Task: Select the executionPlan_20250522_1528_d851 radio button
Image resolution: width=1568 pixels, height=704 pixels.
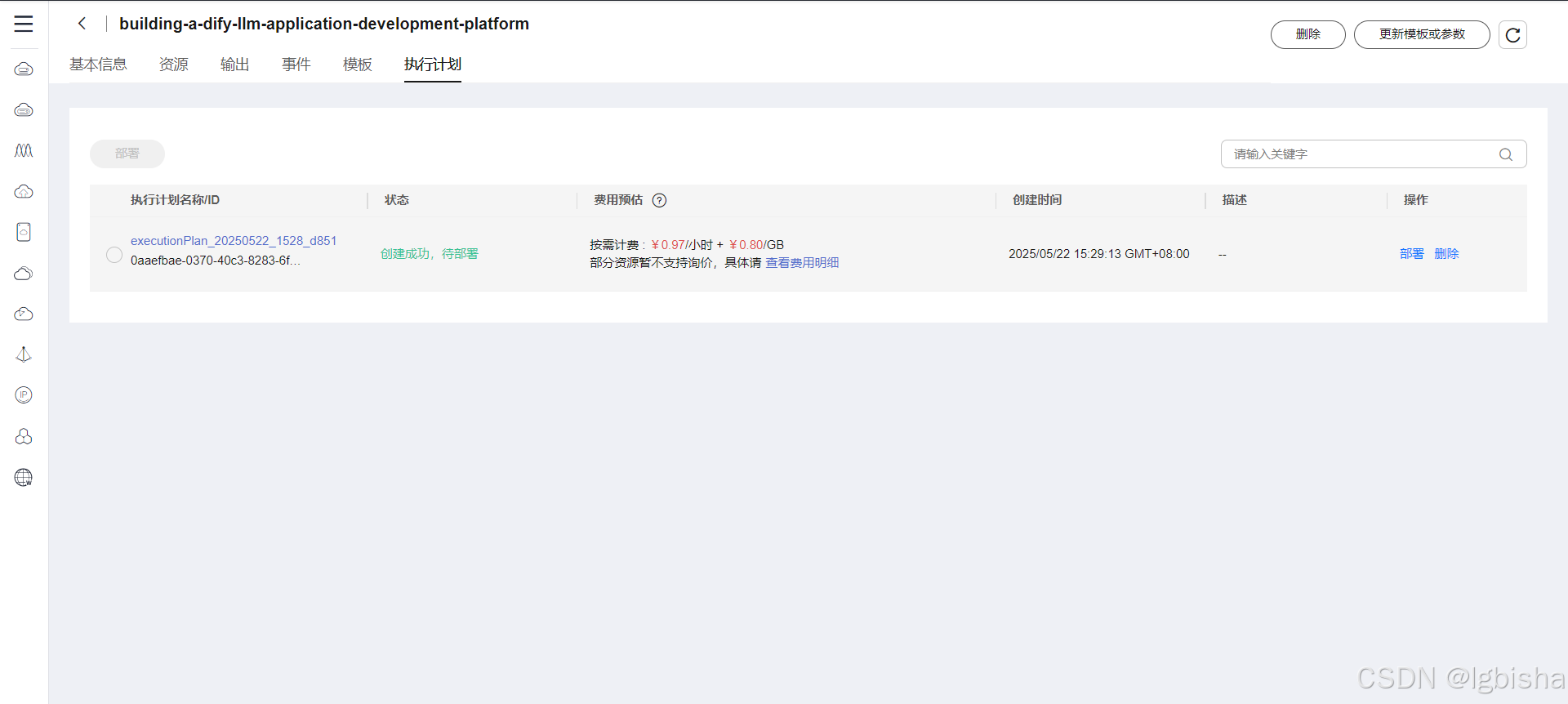Action: coord(114,255)
